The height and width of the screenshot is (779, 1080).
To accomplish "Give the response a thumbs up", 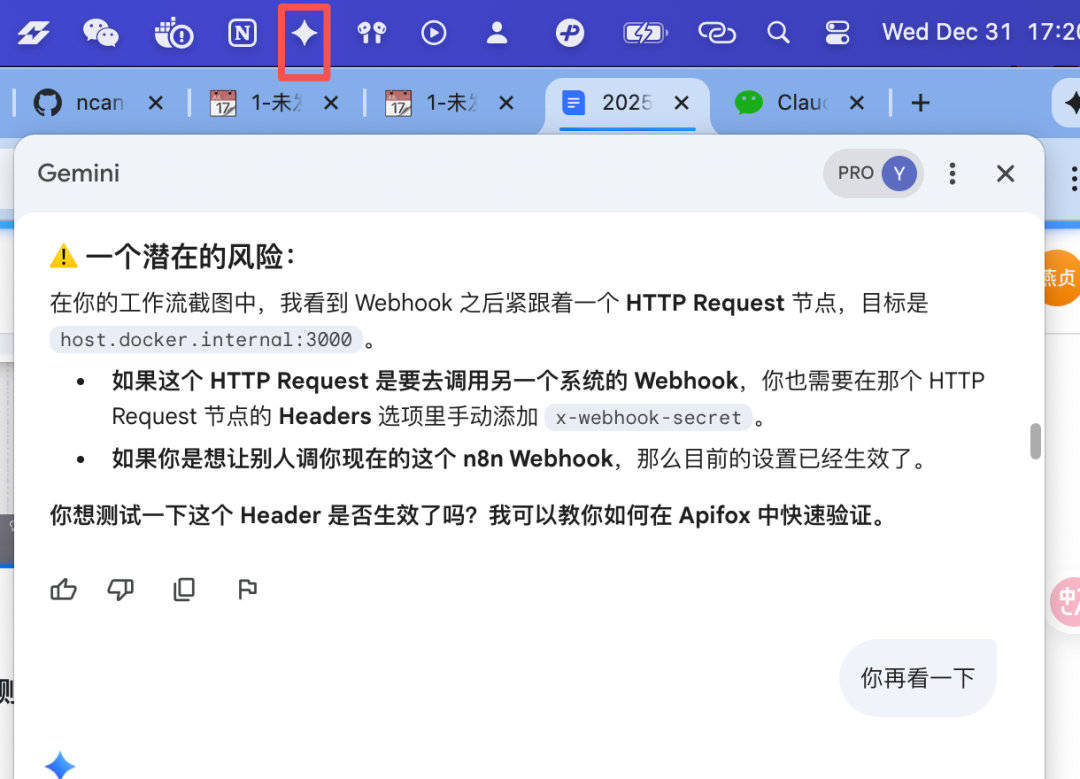I will tap(63, 589).
